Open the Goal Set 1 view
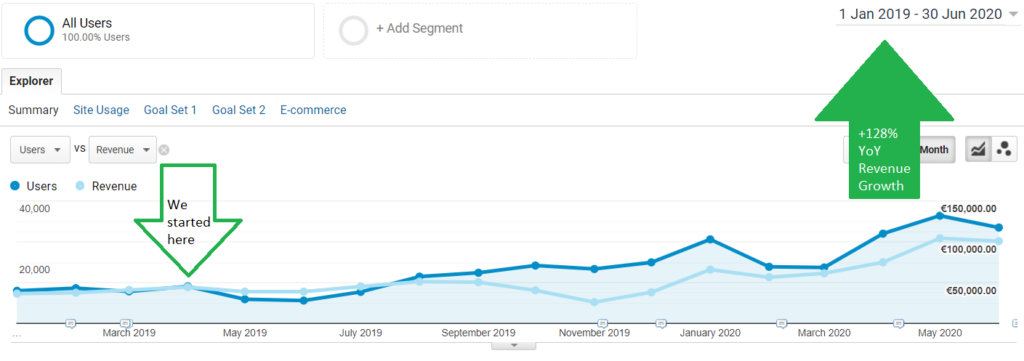Screen dimensions: 1024x361 pyautogui.click(x=170, y=110)
